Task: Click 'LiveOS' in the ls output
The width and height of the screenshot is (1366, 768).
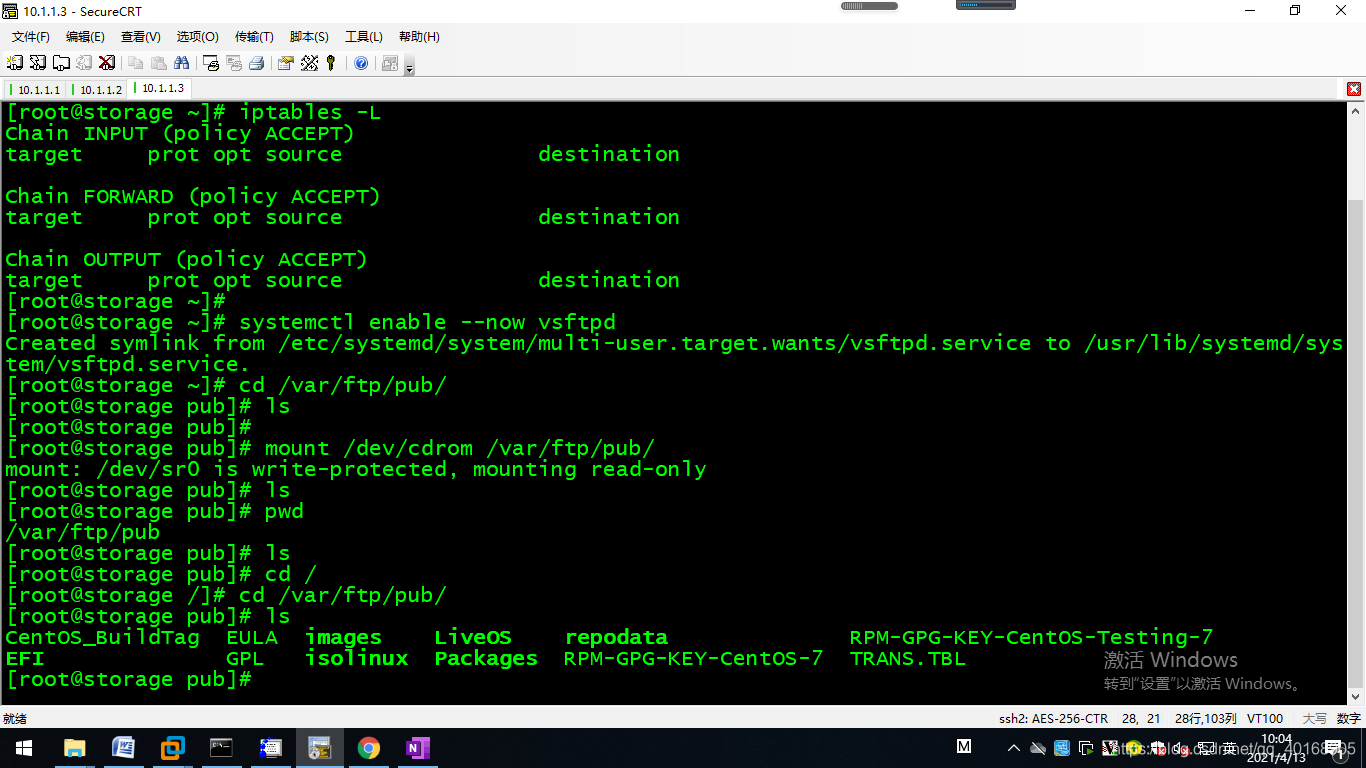Action: (473, 637)
